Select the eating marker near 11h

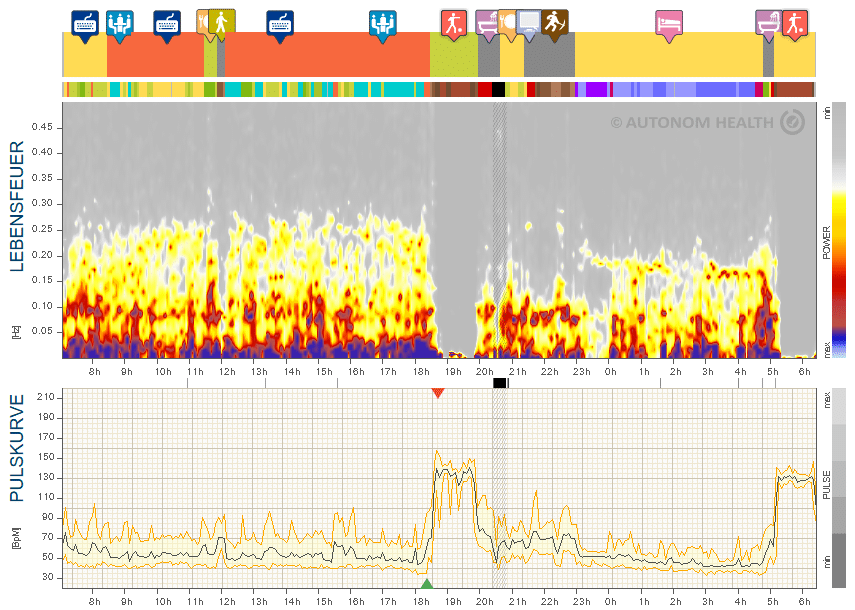[203, 24]
